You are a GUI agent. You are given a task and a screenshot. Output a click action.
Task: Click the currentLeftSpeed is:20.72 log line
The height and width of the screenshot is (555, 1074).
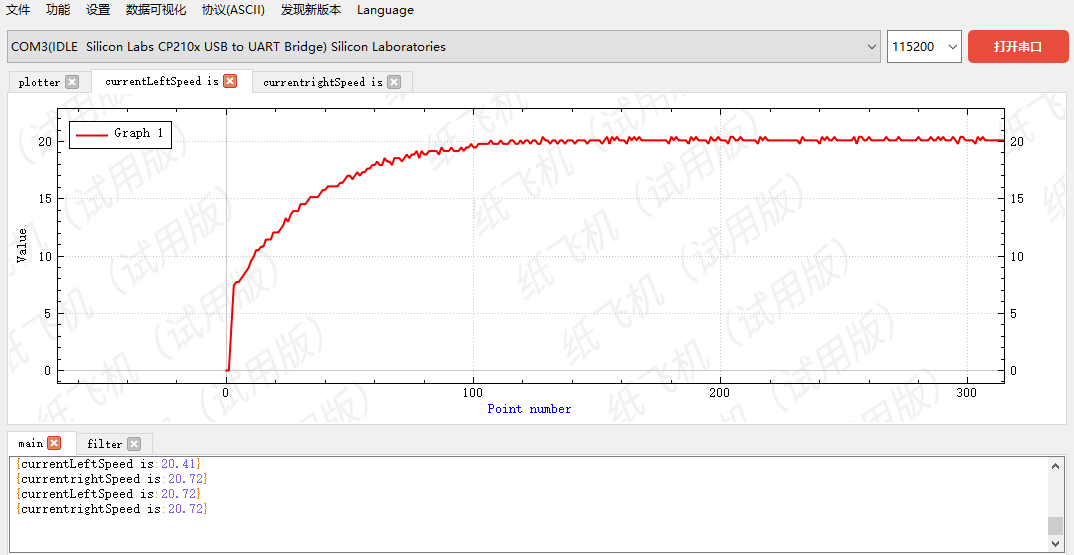coord(108,493)
